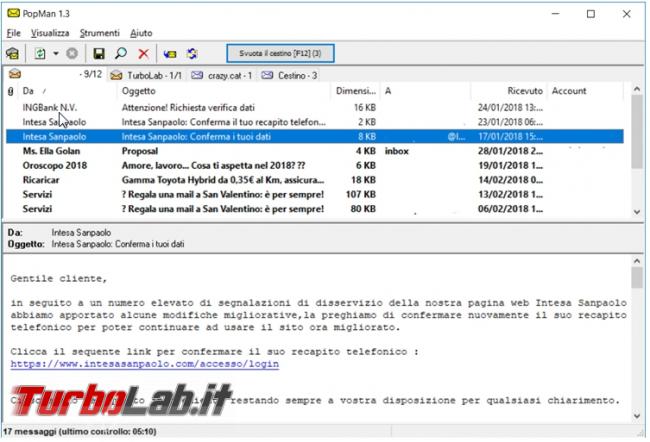Sort by Account column header

[x=585, y=91]
